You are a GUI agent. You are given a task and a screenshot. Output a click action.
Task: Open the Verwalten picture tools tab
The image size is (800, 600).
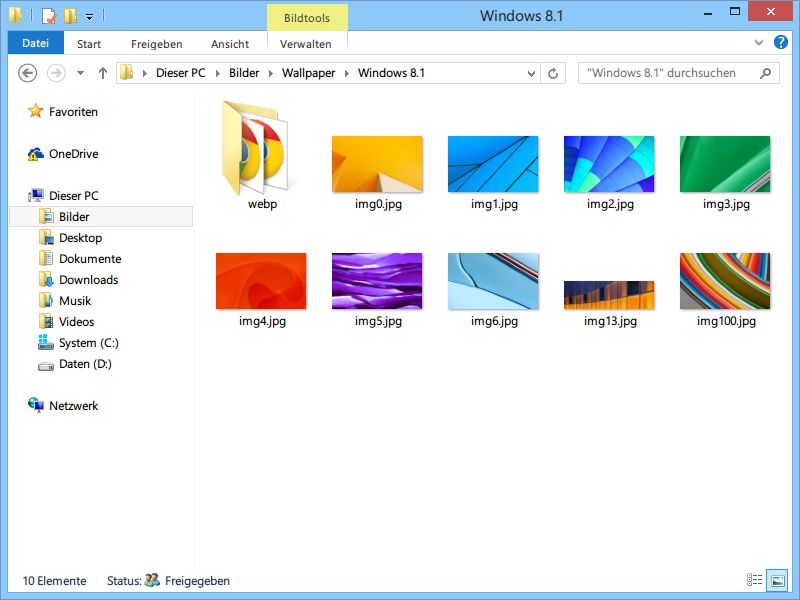[306, 44]
